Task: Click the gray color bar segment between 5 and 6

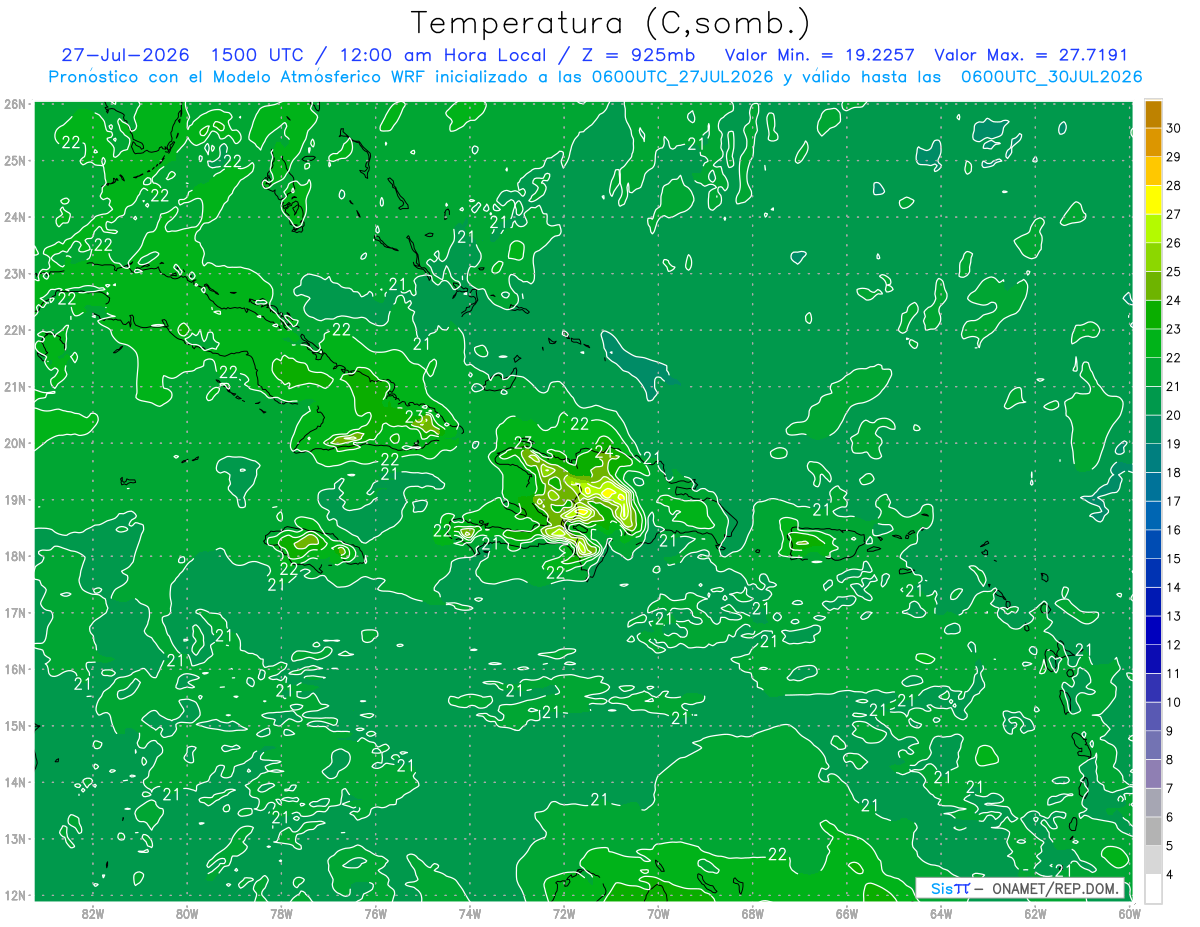Action: [x=1153, y=831]
